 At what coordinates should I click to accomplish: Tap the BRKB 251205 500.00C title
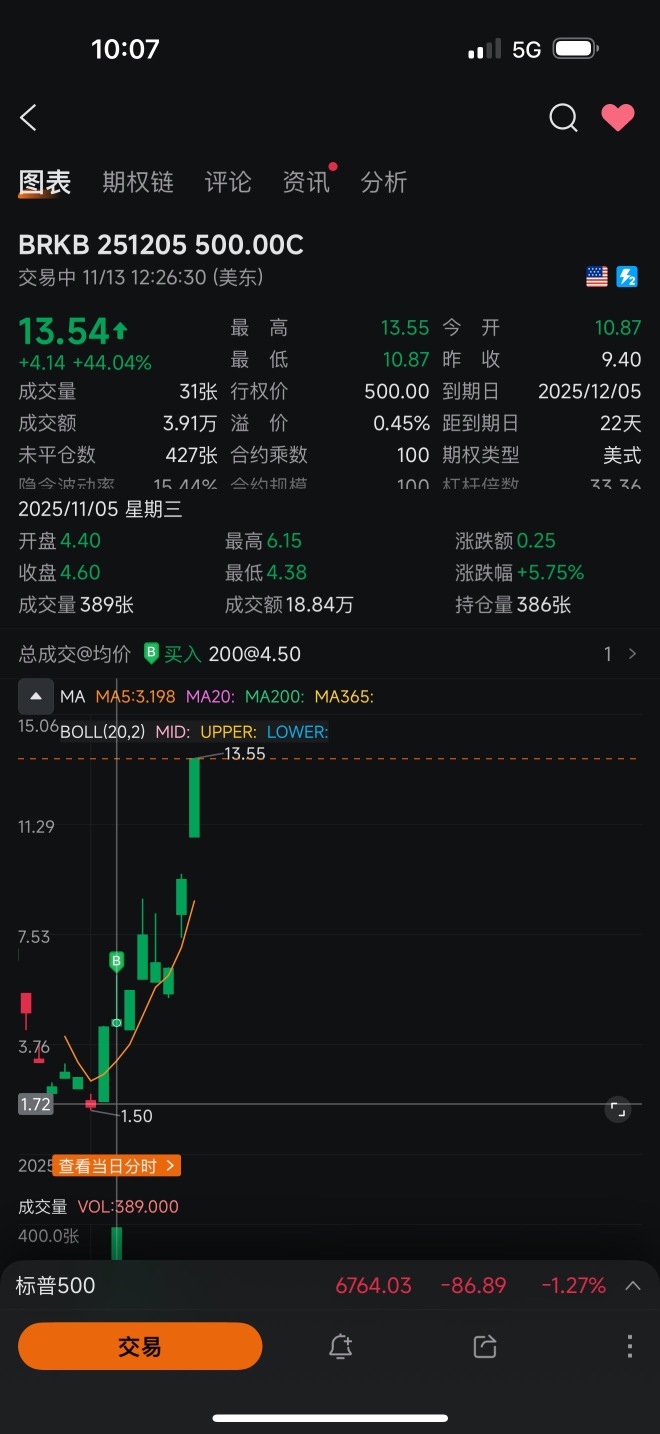coord(161,245)
